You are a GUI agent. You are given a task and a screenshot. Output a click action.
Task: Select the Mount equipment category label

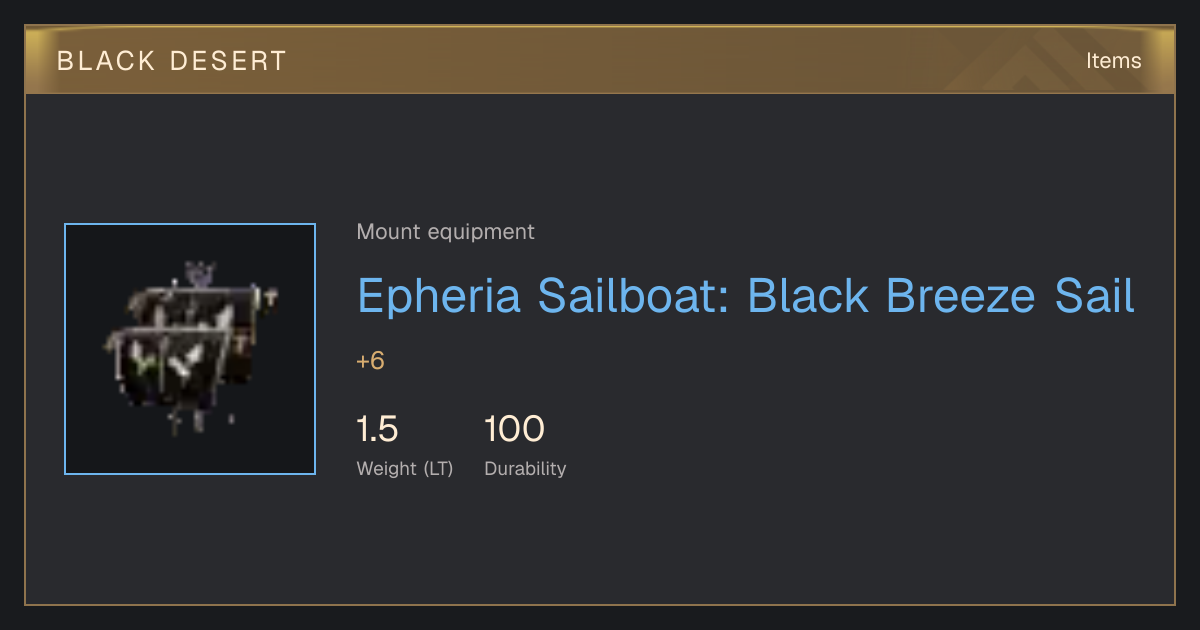(x=445, y=232)
